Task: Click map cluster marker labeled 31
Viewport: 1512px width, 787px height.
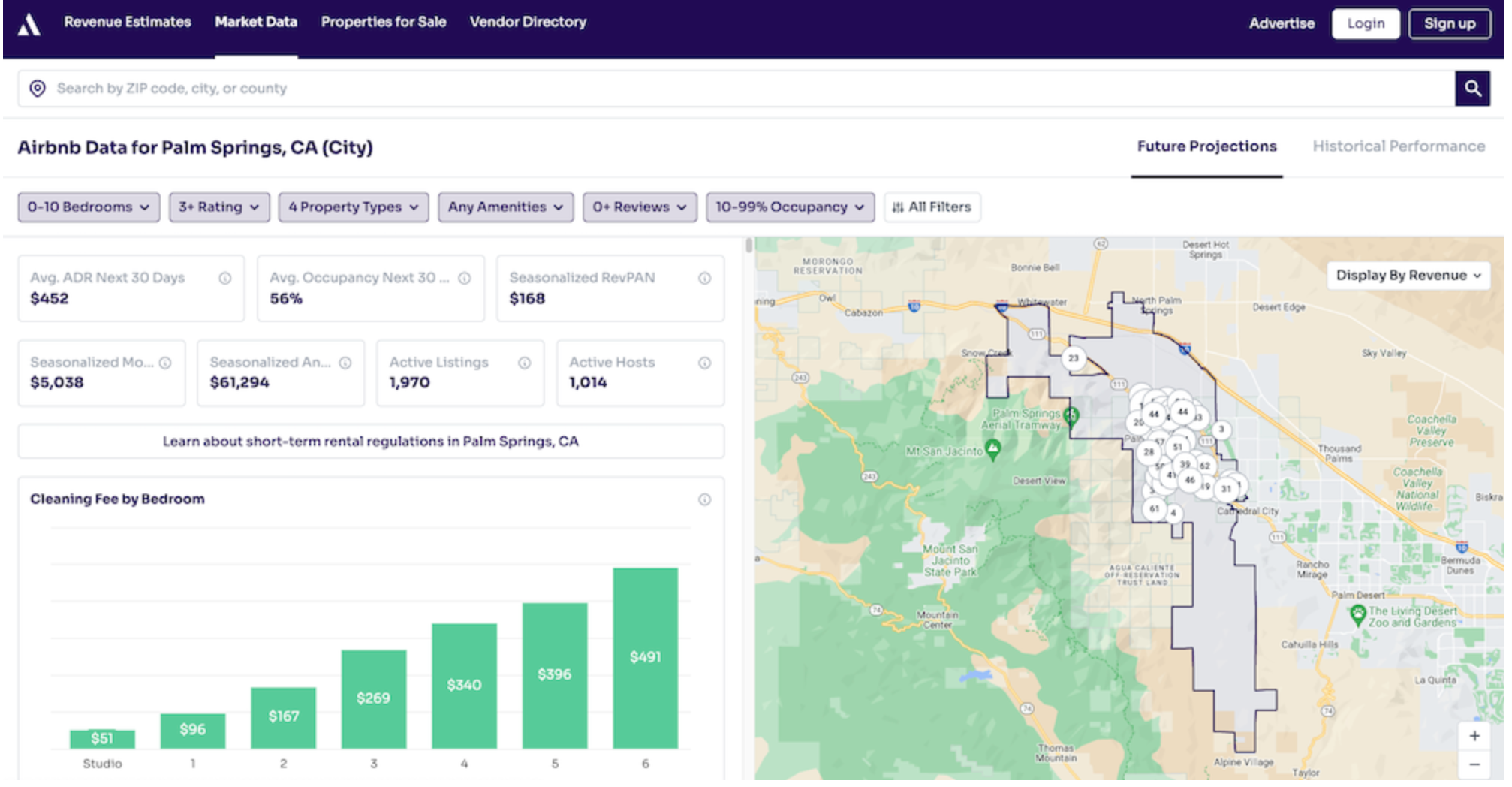Action: click(1226, 488)
